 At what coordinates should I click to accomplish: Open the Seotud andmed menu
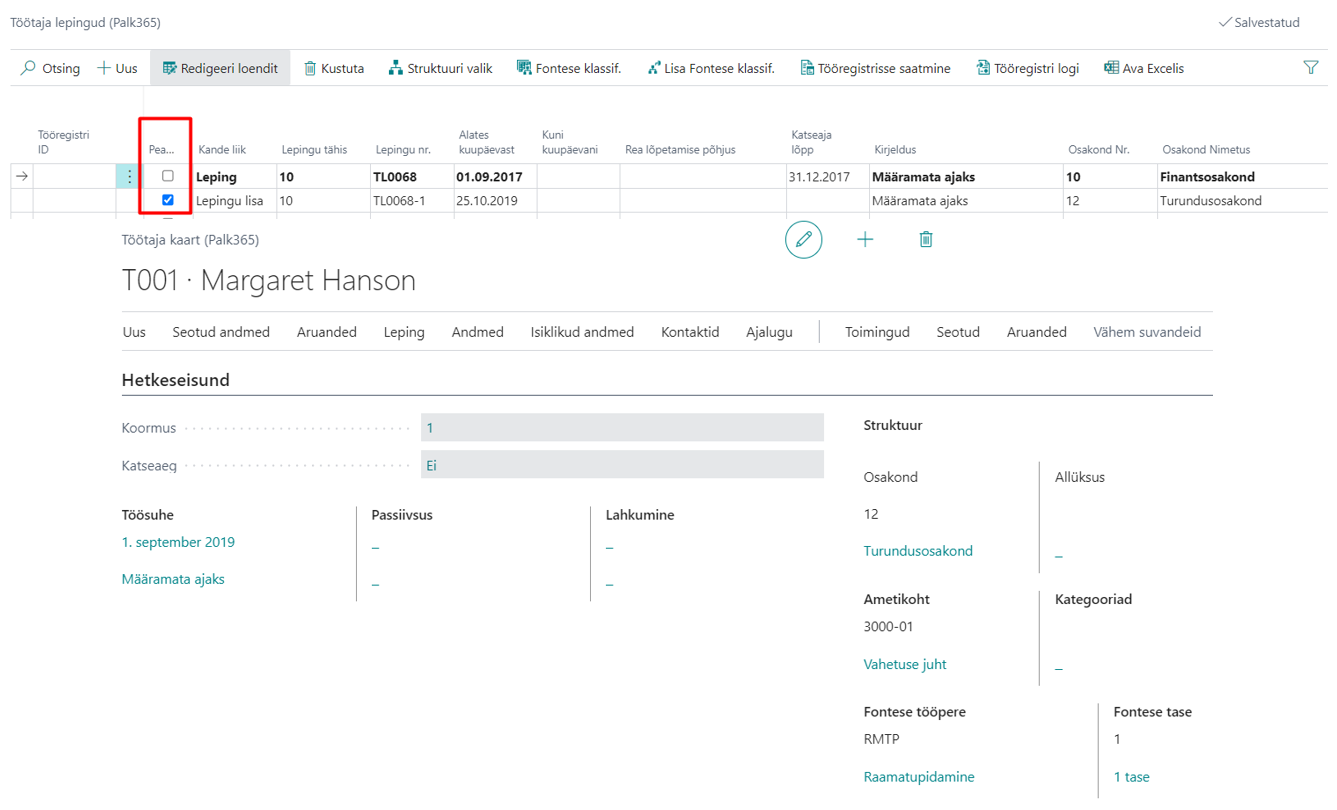pyautogui.click(x=221, y=332)
